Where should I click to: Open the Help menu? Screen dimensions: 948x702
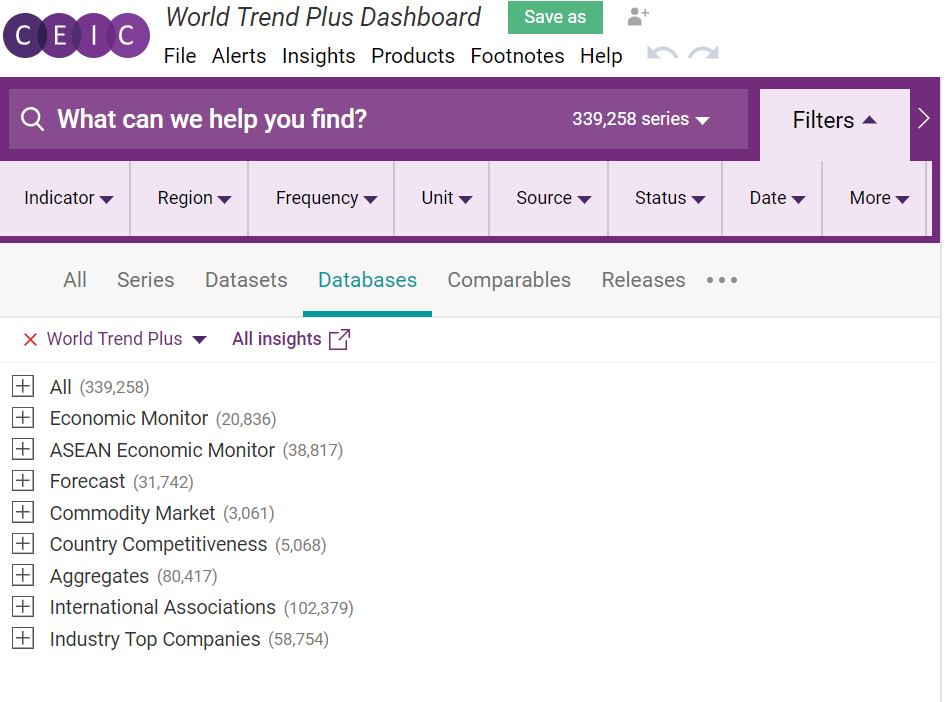coord(601,56)
